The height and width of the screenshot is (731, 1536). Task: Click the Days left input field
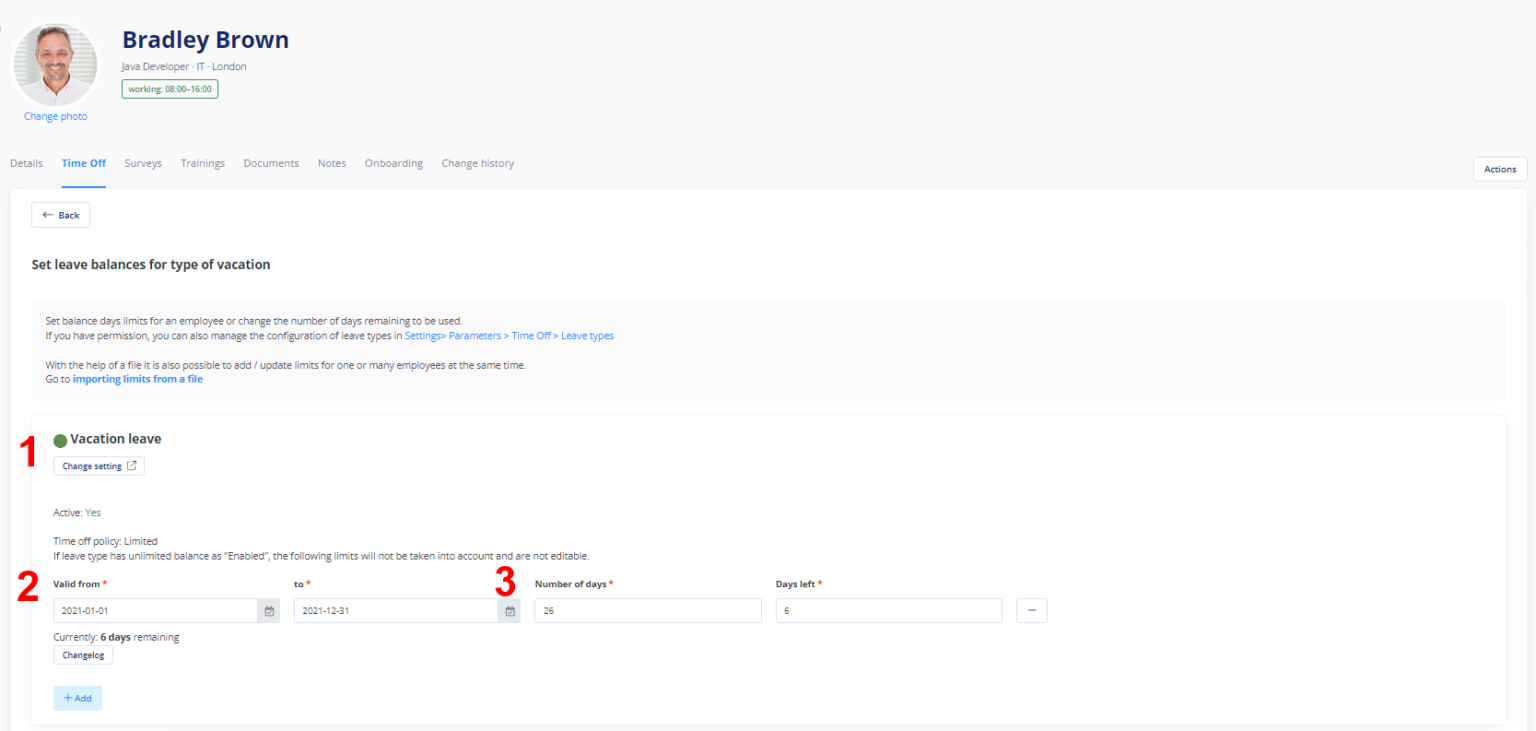(888, 611)
